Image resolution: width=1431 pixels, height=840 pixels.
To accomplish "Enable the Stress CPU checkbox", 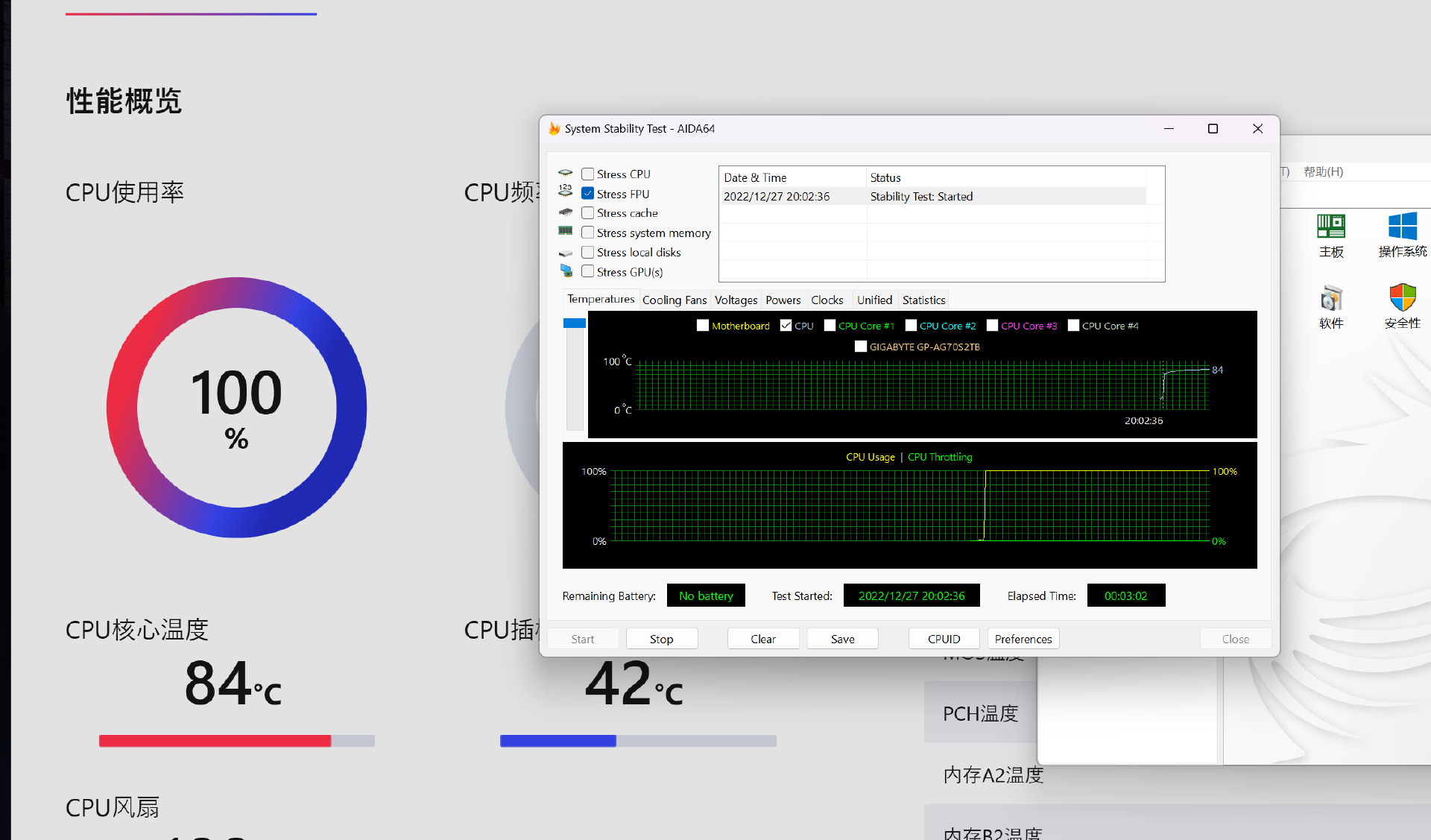I will tap(588, 174).
